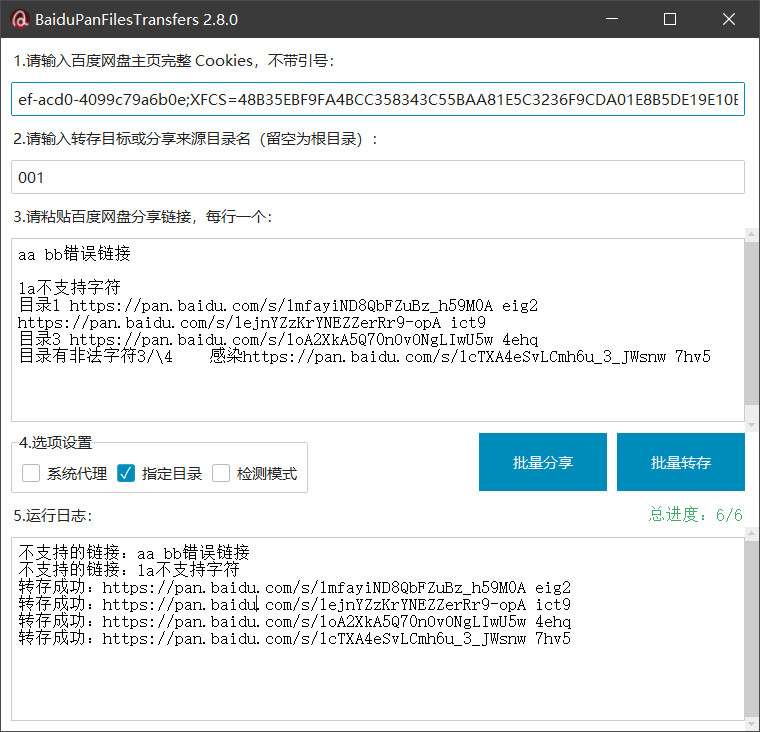Click log entry 转存成功 ending eig2
The image size is (760, 732).
click(x=295, y=588)
